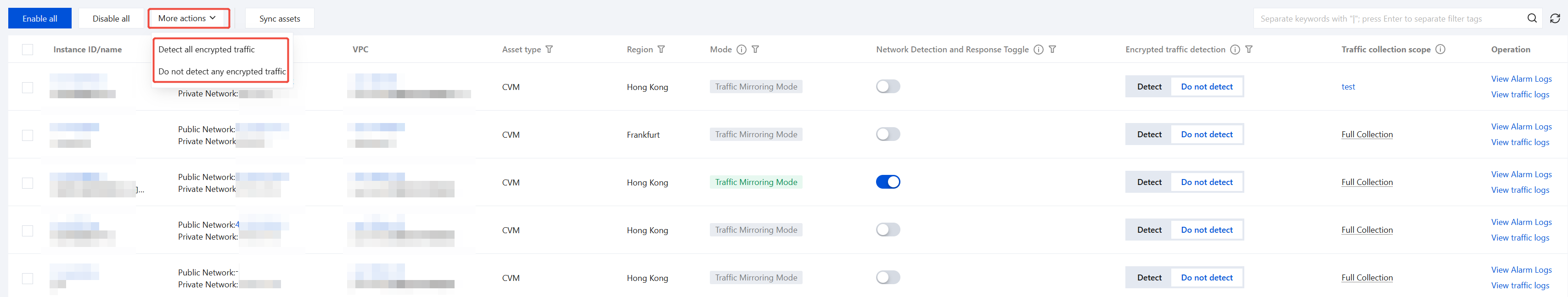Choose Detect all encrypted traffic

click(206, 49)
